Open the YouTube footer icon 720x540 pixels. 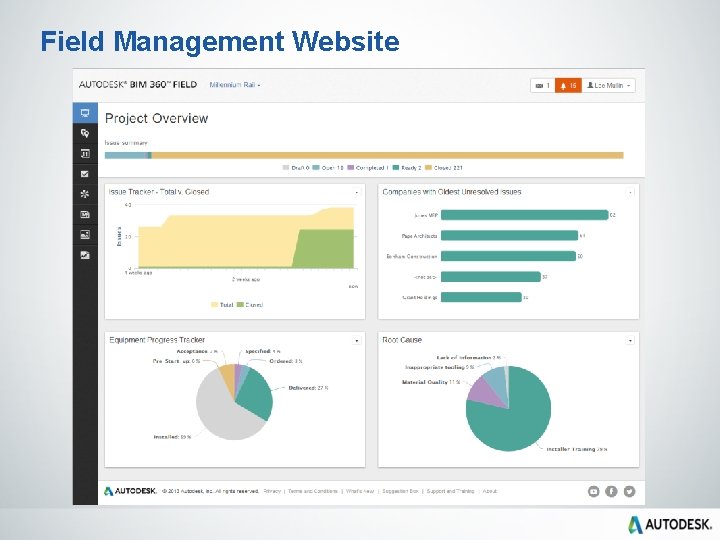point(593,491)
